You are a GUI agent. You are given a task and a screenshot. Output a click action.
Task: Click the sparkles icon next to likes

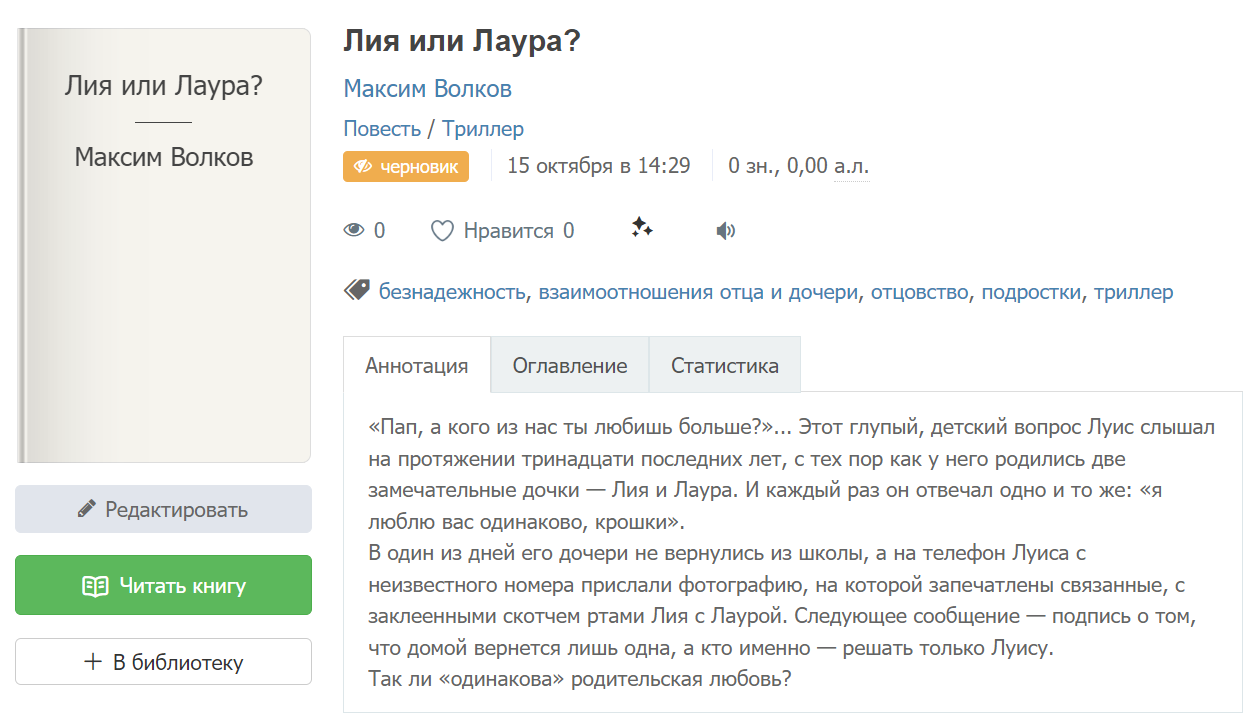pyautogui.click(x=642, y=229)
